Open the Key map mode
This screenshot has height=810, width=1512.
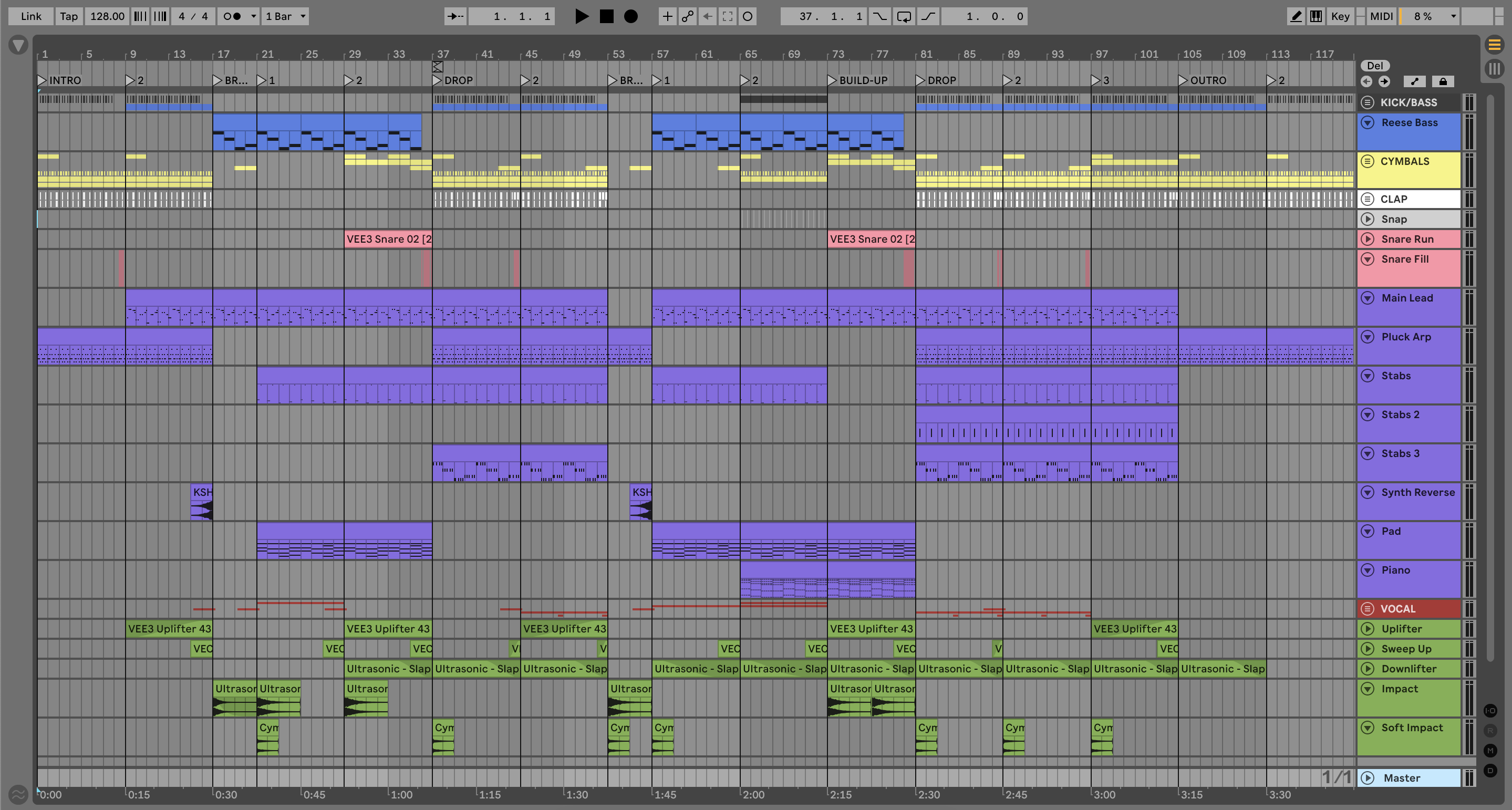click(x=1340, y=16)
